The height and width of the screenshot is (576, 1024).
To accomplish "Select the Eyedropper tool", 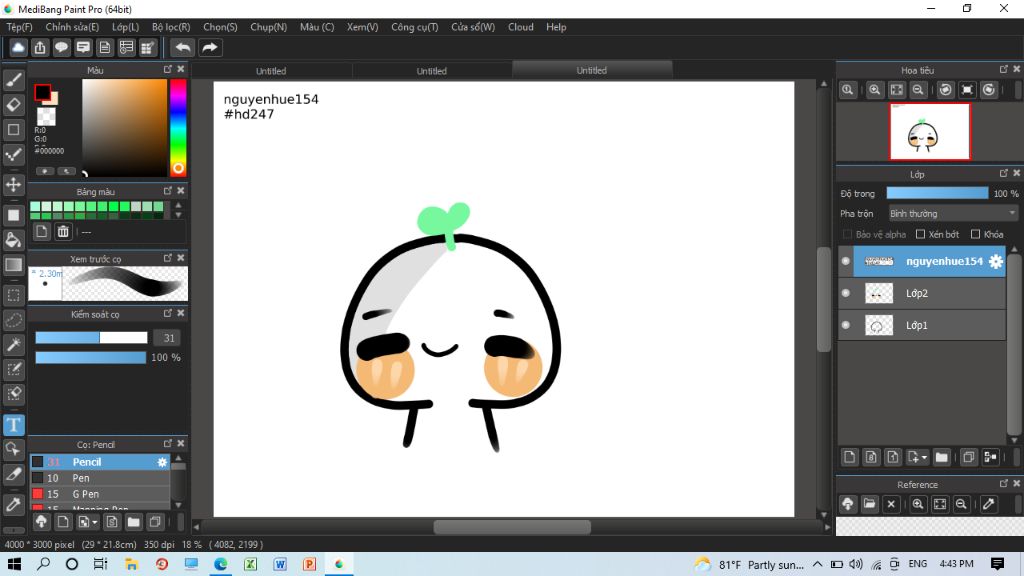I will point(14,504).
